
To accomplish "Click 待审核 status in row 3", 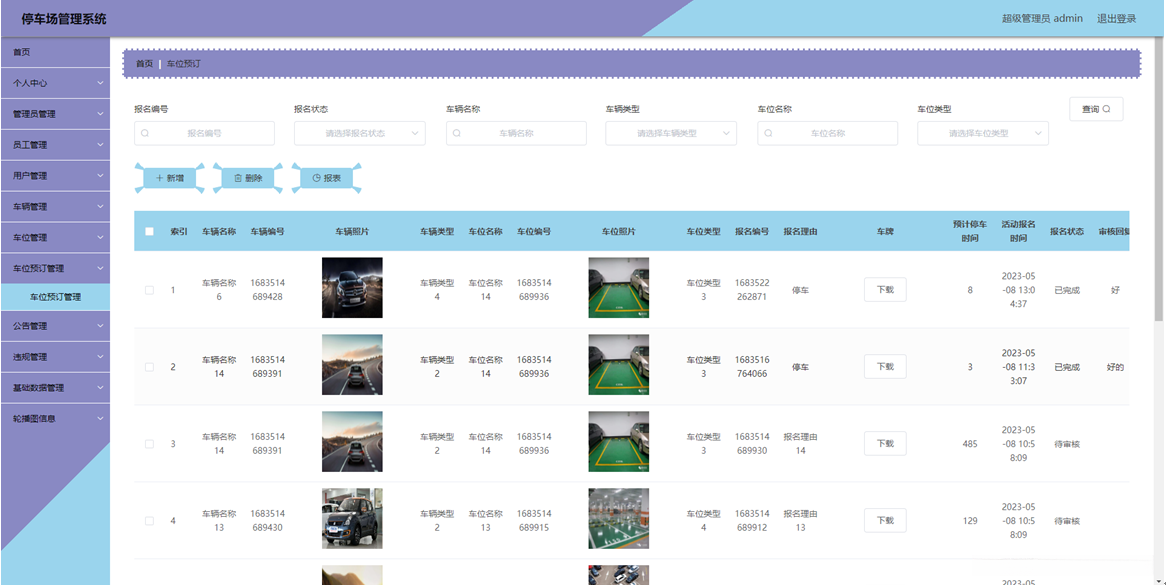I will point(1067,444).
